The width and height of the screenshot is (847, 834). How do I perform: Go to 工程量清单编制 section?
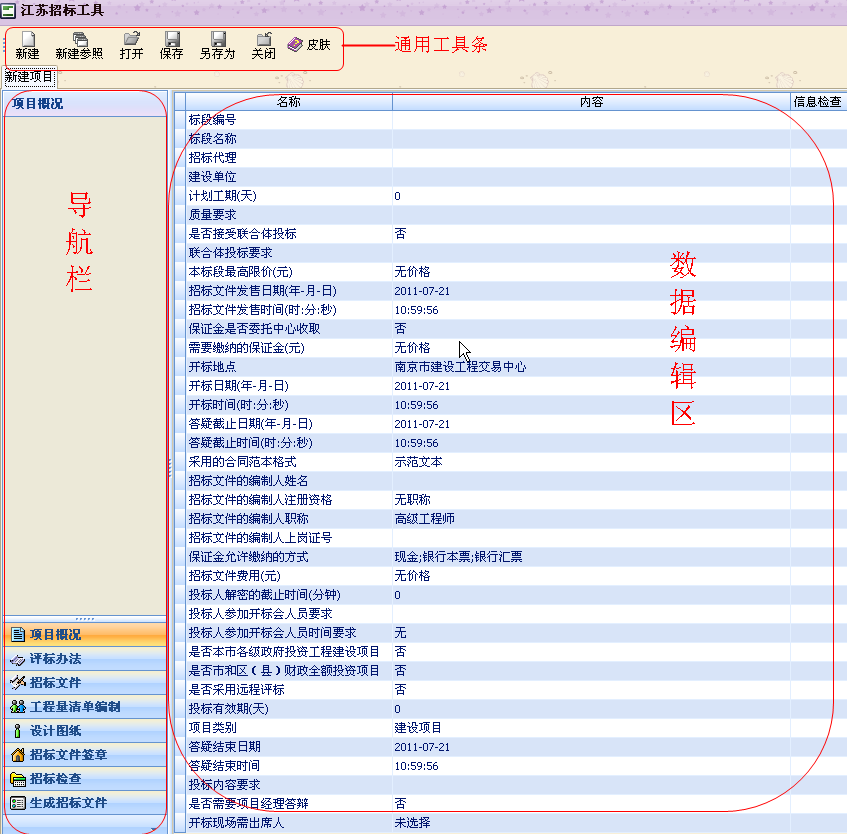85,707
